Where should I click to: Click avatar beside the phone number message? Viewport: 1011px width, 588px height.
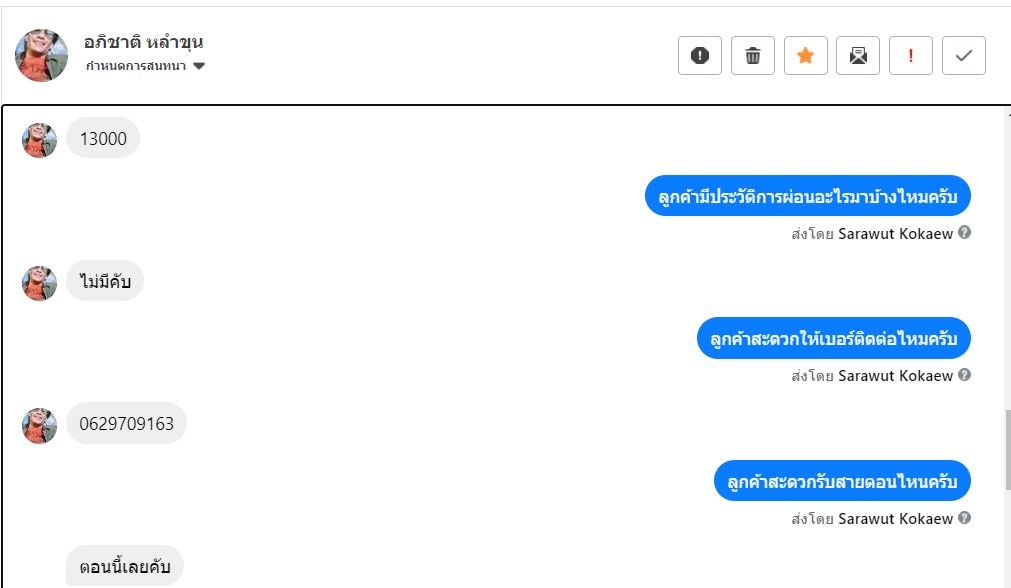click(x=40, y=425)
